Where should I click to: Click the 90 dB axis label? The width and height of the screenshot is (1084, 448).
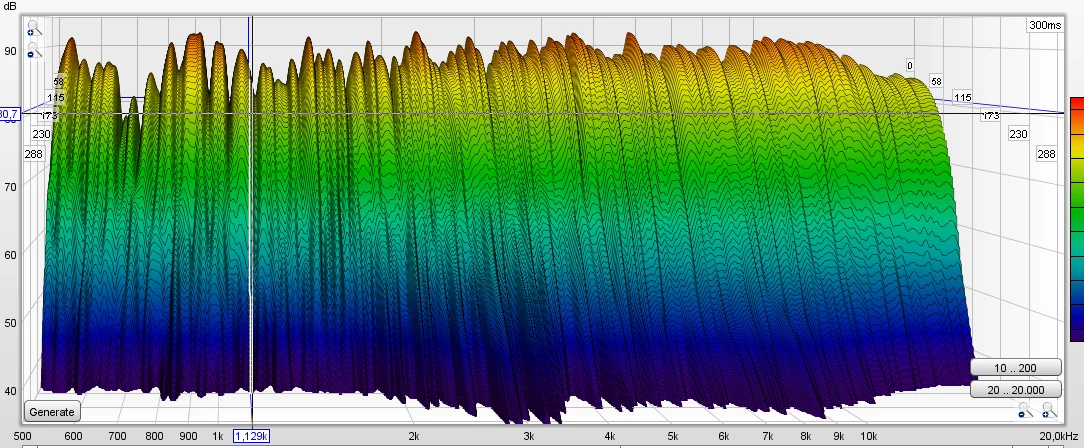(x=10, y=51)
